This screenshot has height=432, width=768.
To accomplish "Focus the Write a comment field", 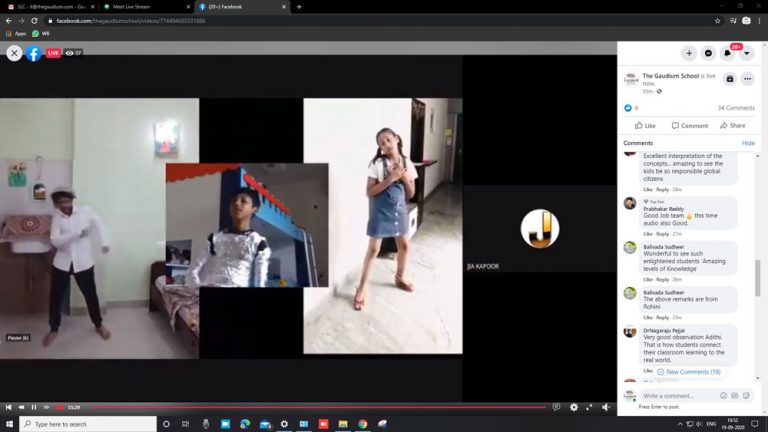I will tap(679, 396).
